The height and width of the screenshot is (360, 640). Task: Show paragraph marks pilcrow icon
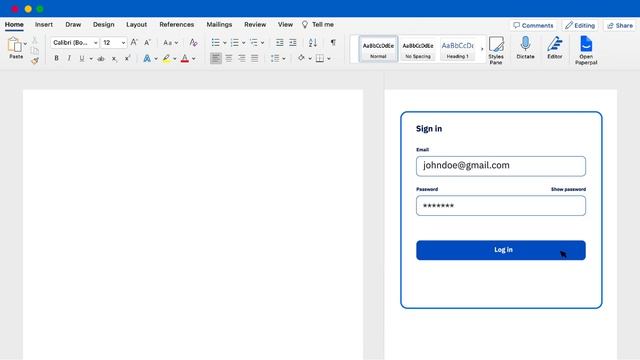(x=333, y=42)
